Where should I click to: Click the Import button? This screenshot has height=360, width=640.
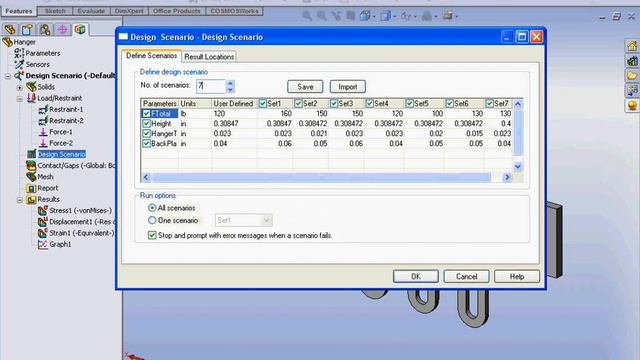tap(347, 87)
